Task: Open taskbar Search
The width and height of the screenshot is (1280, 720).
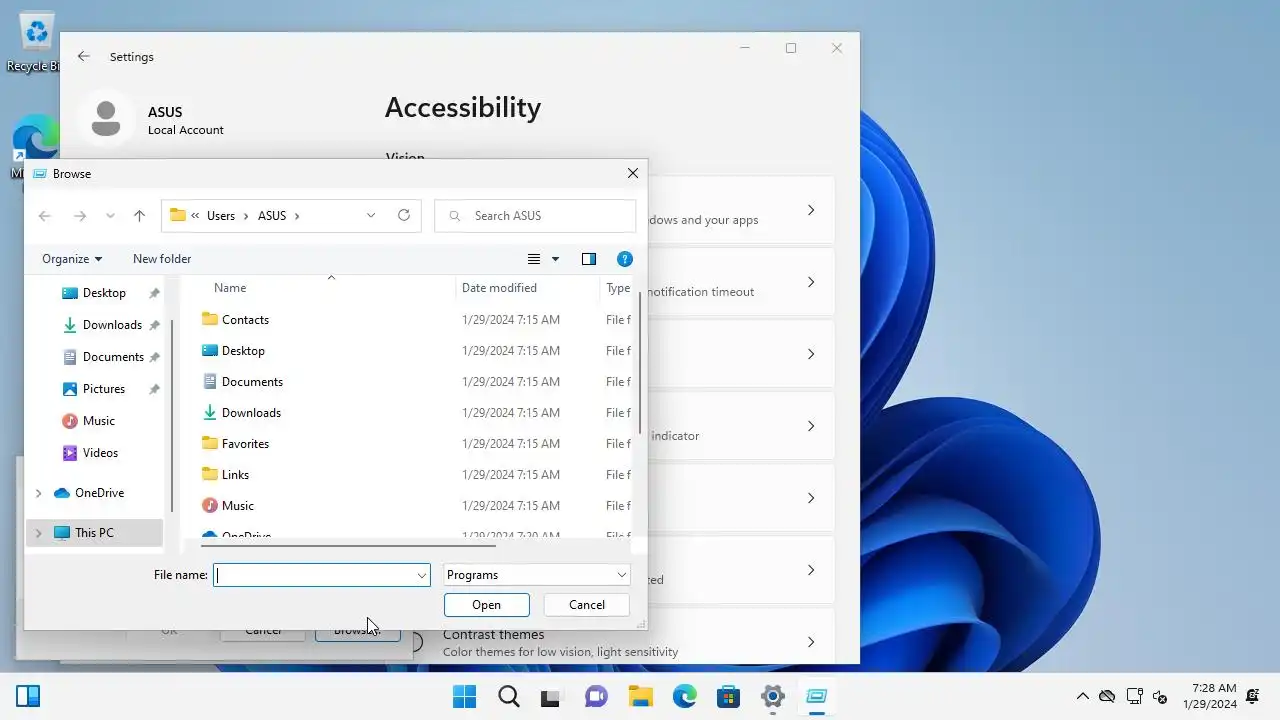Action: click(508, 696)
